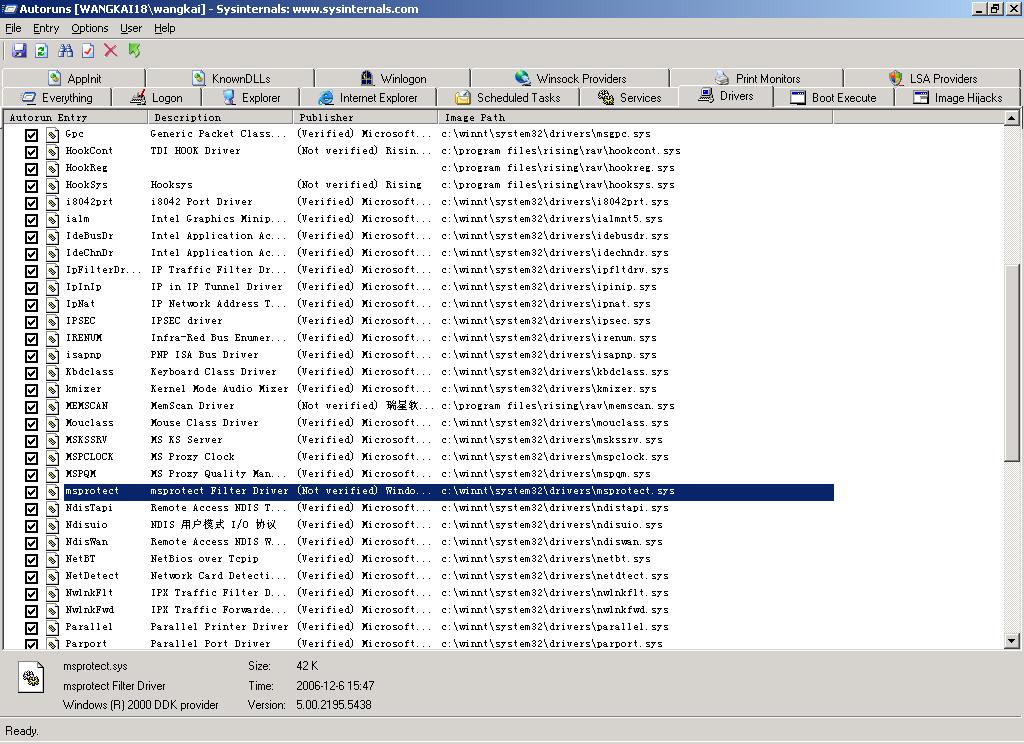
Task: Select the Mouclass entry name
Action: pos(89,423)
